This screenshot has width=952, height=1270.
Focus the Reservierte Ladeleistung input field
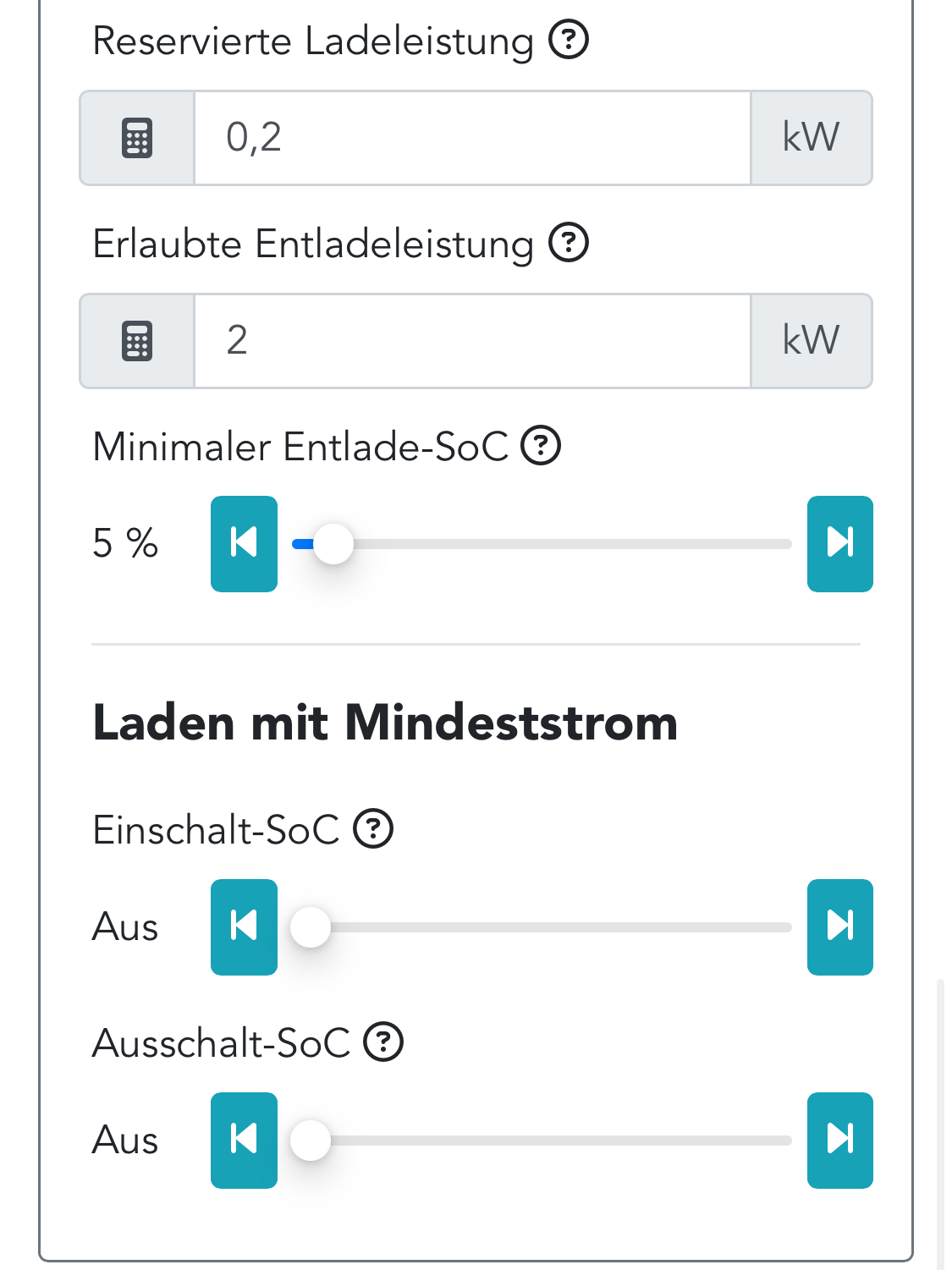[x=472, y=138]
